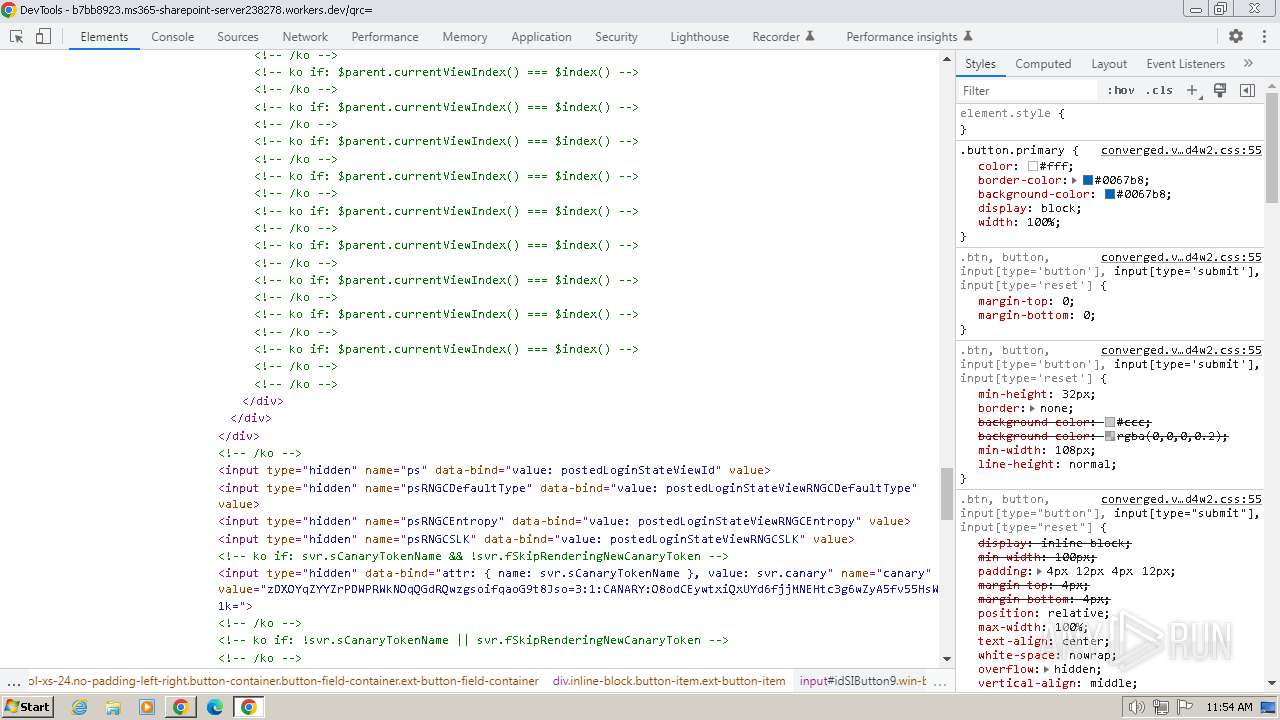
Task: Expand the overflow: hidden shorthand triangle
Action: (x=1047, y=669)
